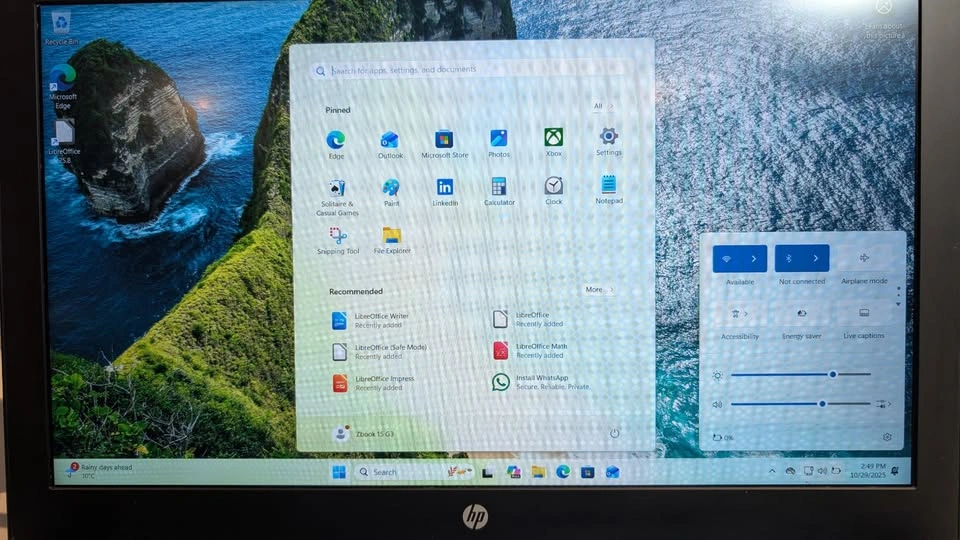Toggle Energy saver quick setting
Viewport: 960px width, 540px height.
coord(801,313)
